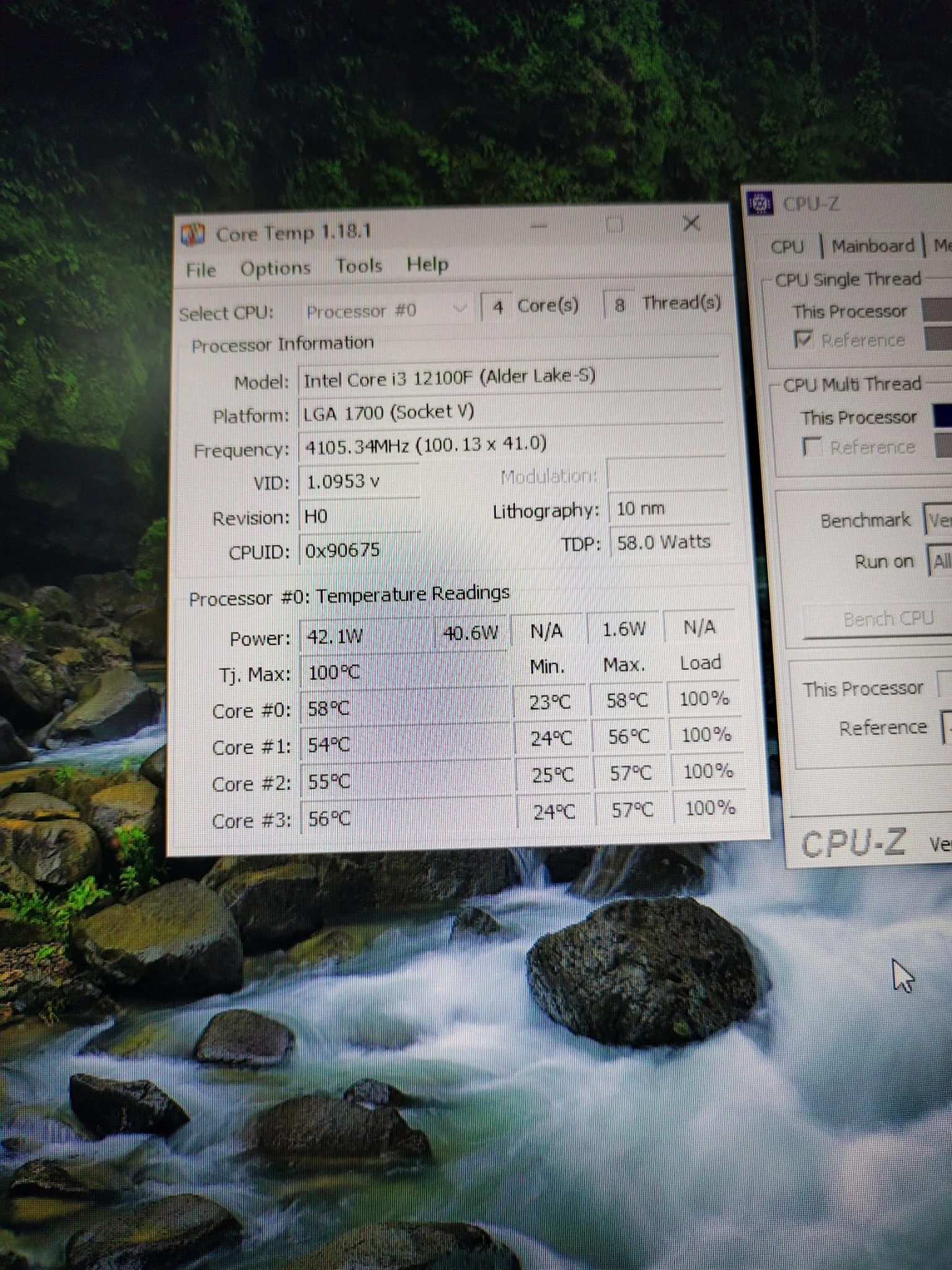This screenshot has height=1270, width=952.
Task: Click Core #1 current temperature "54°C"
Action: click(x=328, y=745)
